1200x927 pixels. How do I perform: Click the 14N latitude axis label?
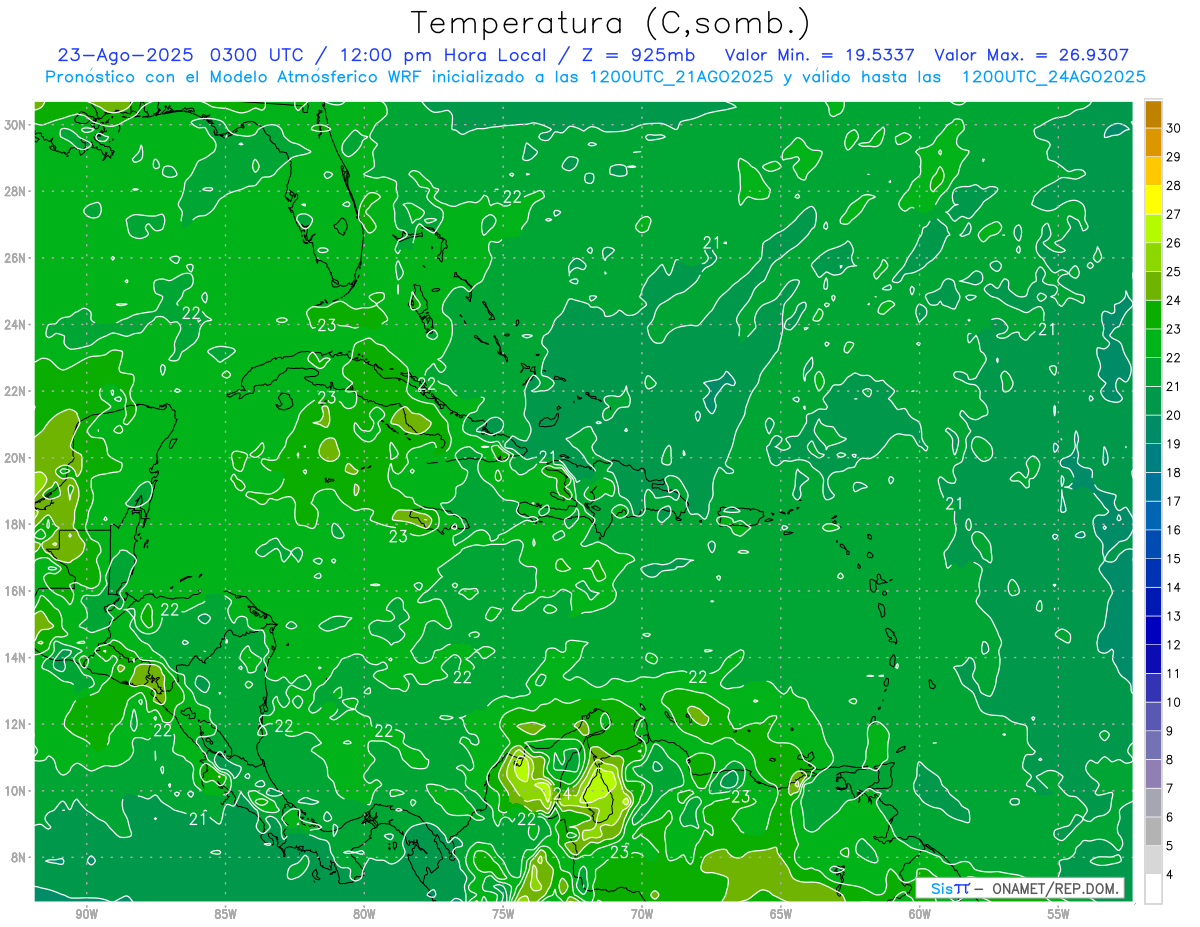[x=16, y=657]
